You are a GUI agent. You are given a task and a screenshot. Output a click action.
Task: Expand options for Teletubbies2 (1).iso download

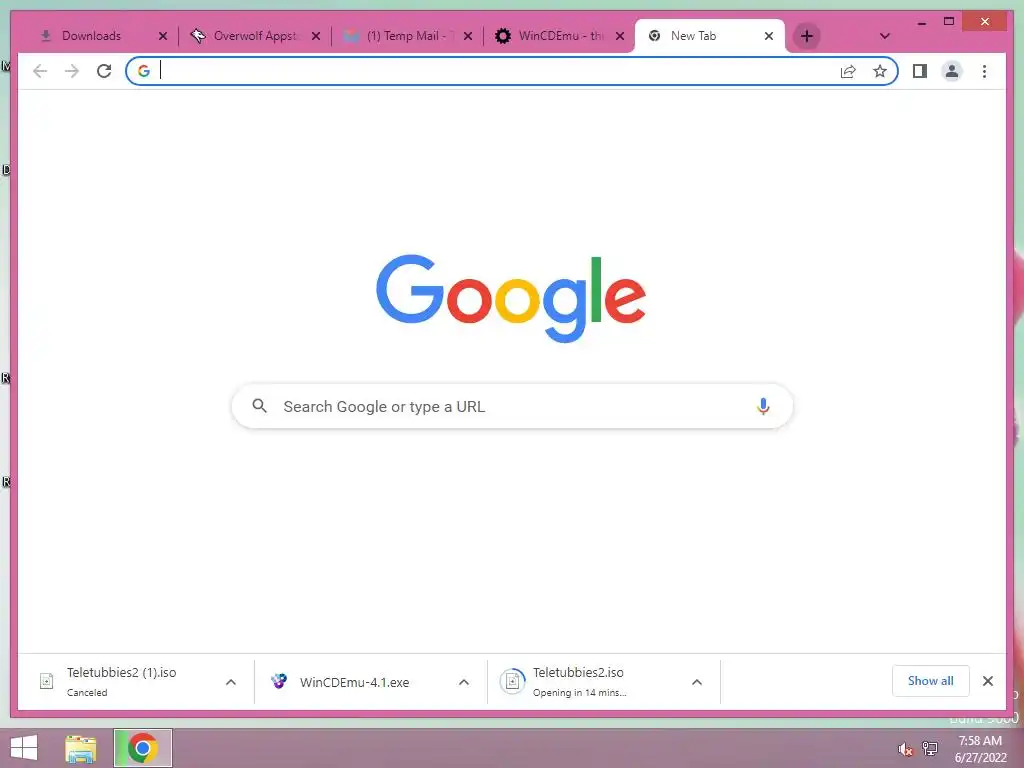click(231, 682)
